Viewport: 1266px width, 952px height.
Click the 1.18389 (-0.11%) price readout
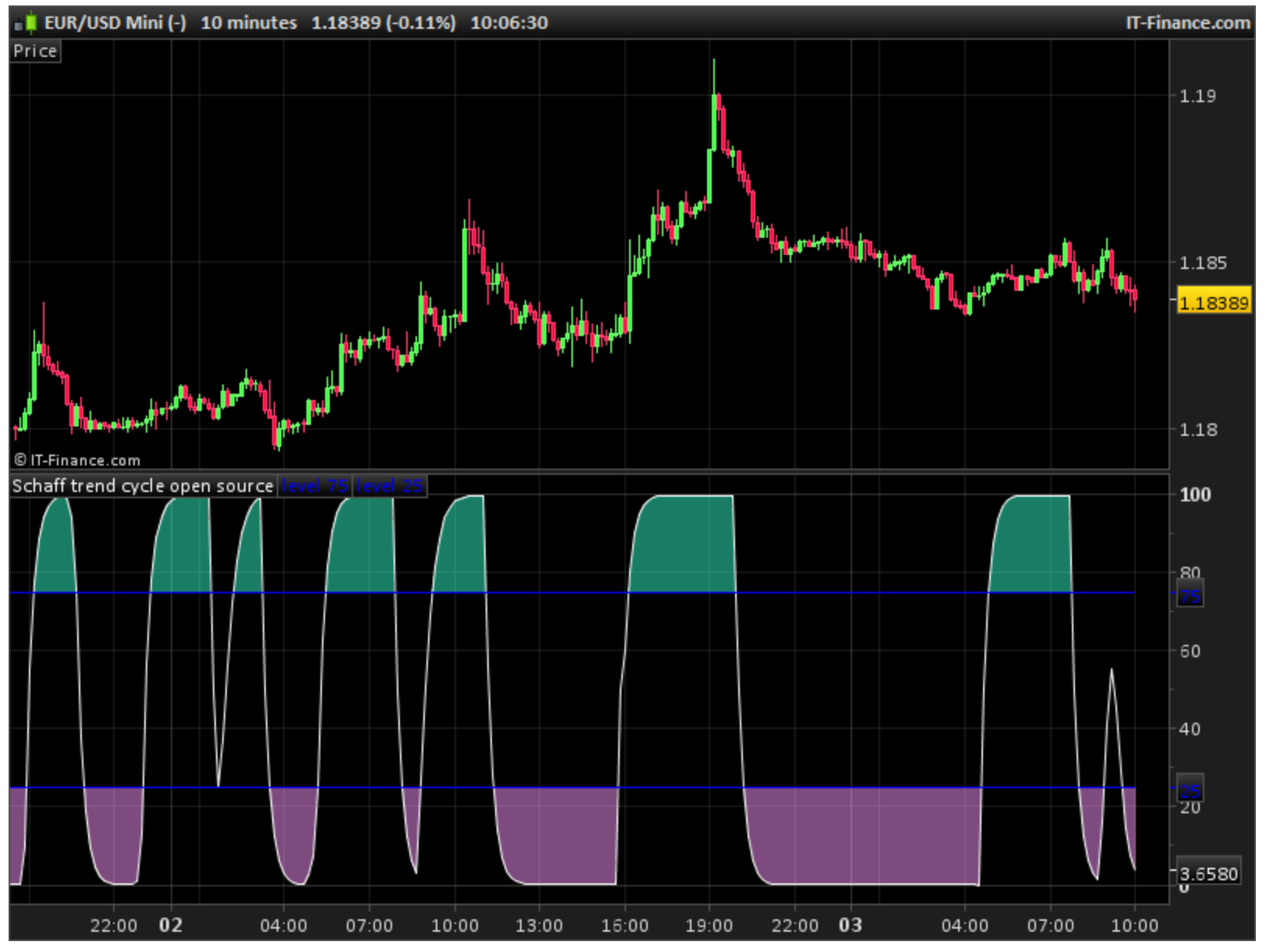[384, 23]
